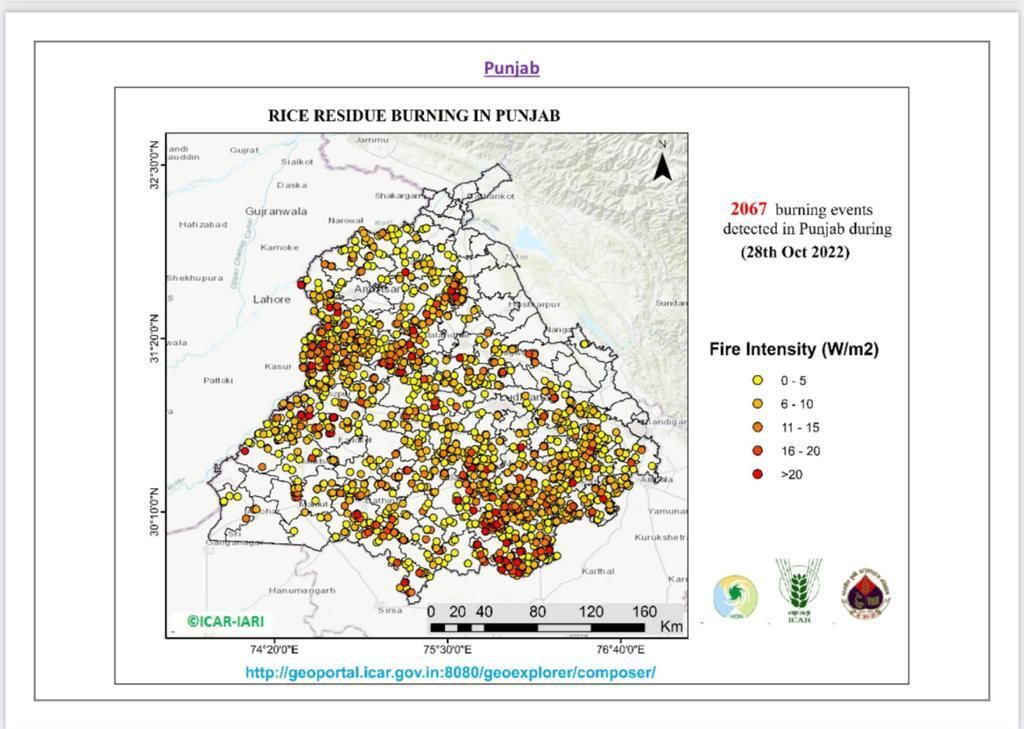Click the north arrow compass icon
1024x729 pixels.
click(x=662, y=163)
